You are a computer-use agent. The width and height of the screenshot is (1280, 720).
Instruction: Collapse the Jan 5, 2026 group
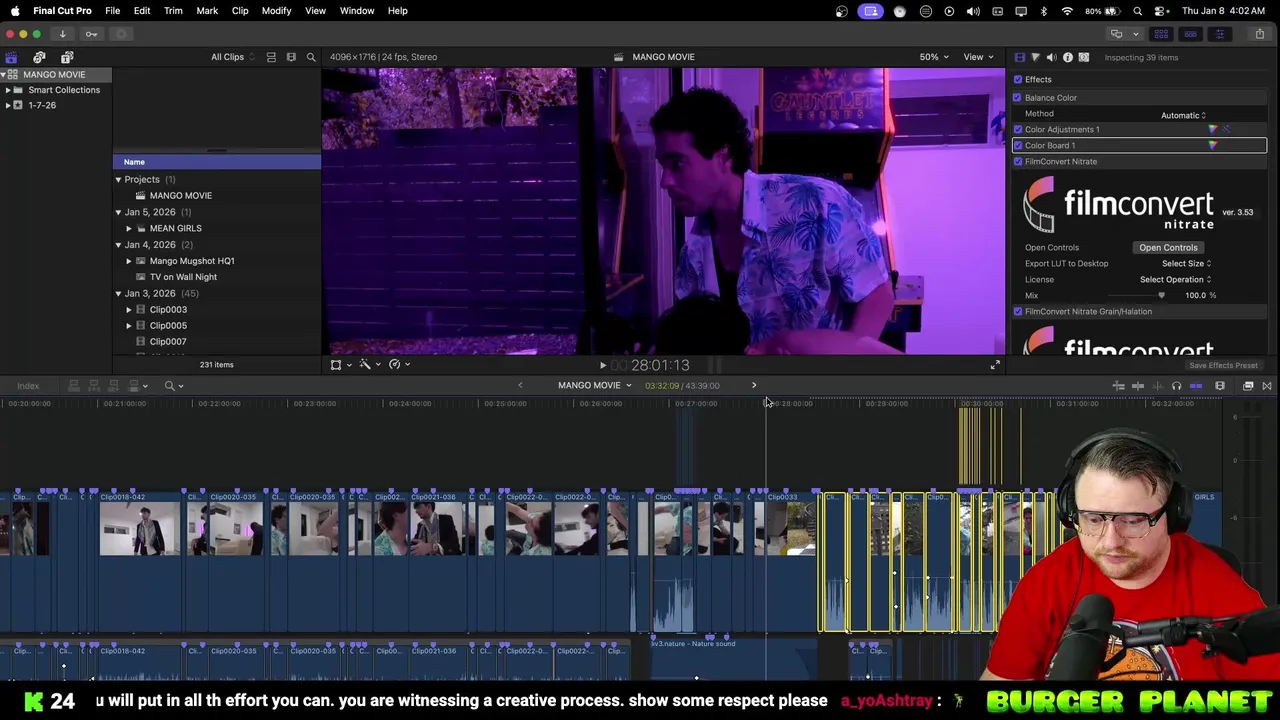pyautogui.click(x=118, y=212)
